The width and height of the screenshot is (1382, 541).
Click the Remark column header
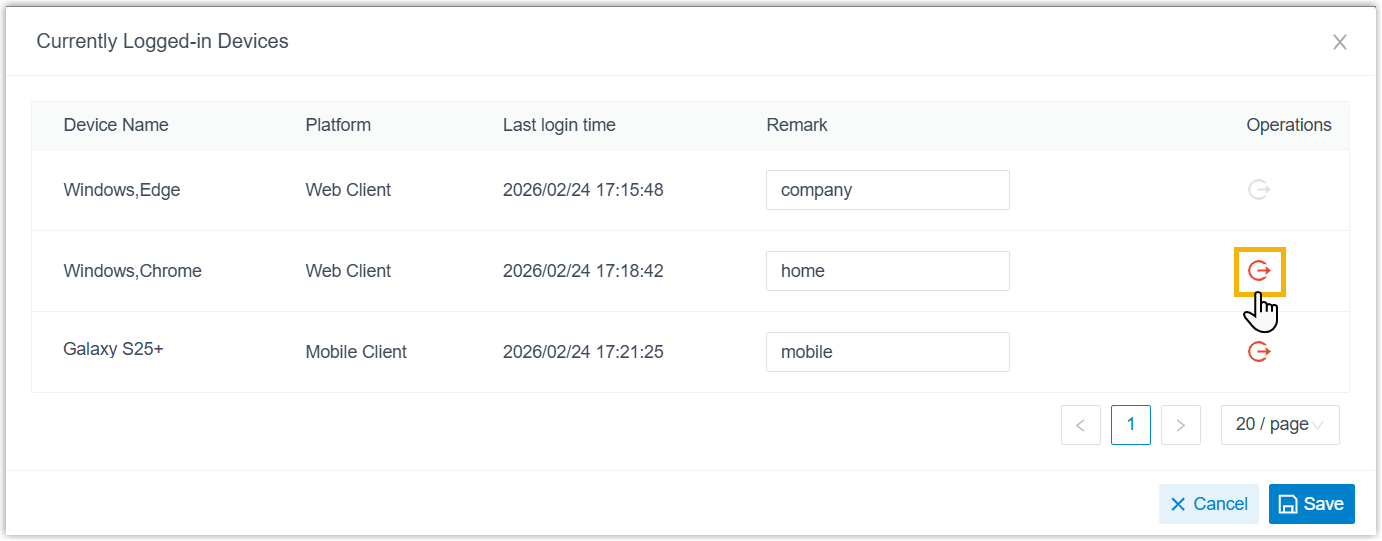tap(797, 125)
